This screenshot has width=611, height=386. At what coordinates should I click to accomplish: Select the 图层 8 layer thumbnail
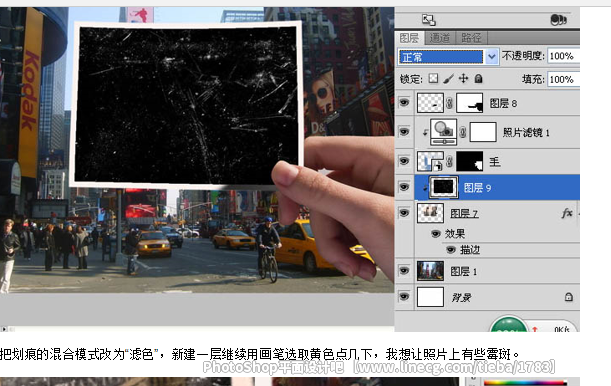point(430,103)
